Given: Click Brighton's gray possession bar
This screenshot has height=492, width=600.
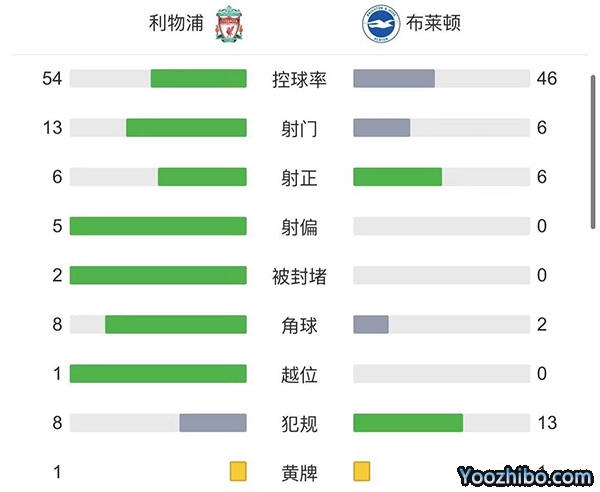Looking at the screenshot, I should click(394, 79).
